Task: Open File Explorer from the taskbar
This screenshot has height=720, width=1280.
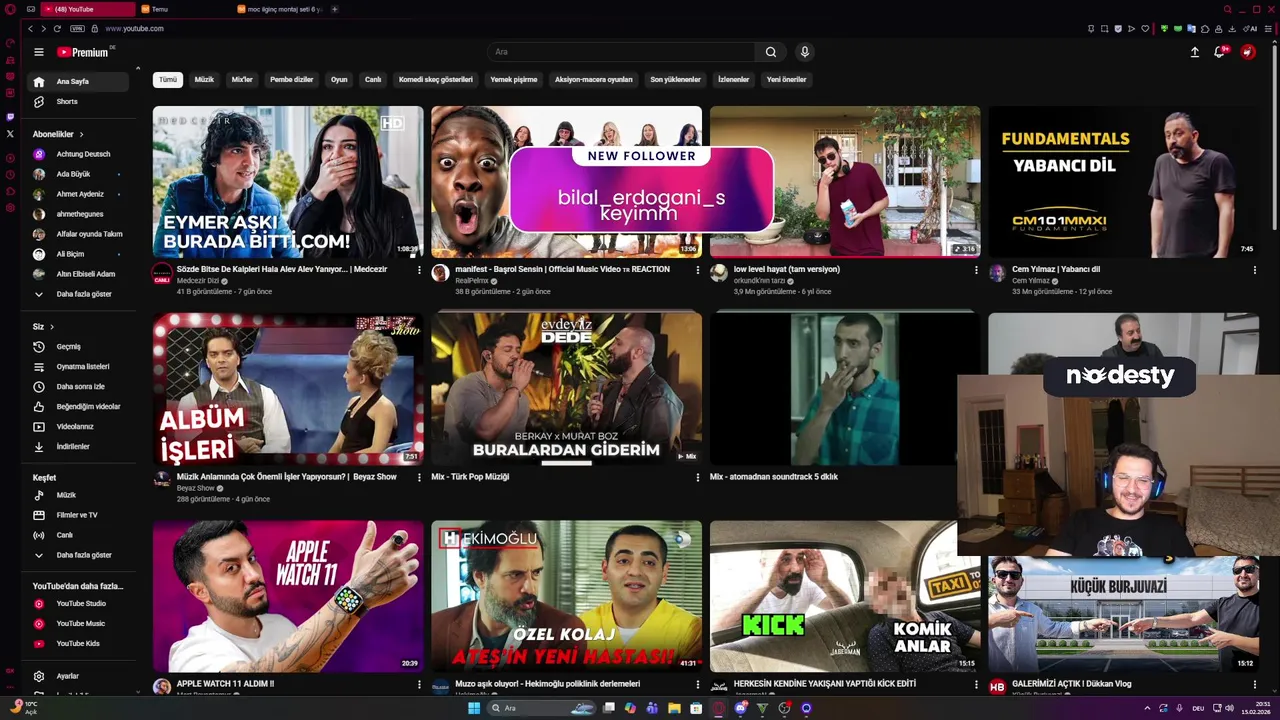Action: (675, 708)
